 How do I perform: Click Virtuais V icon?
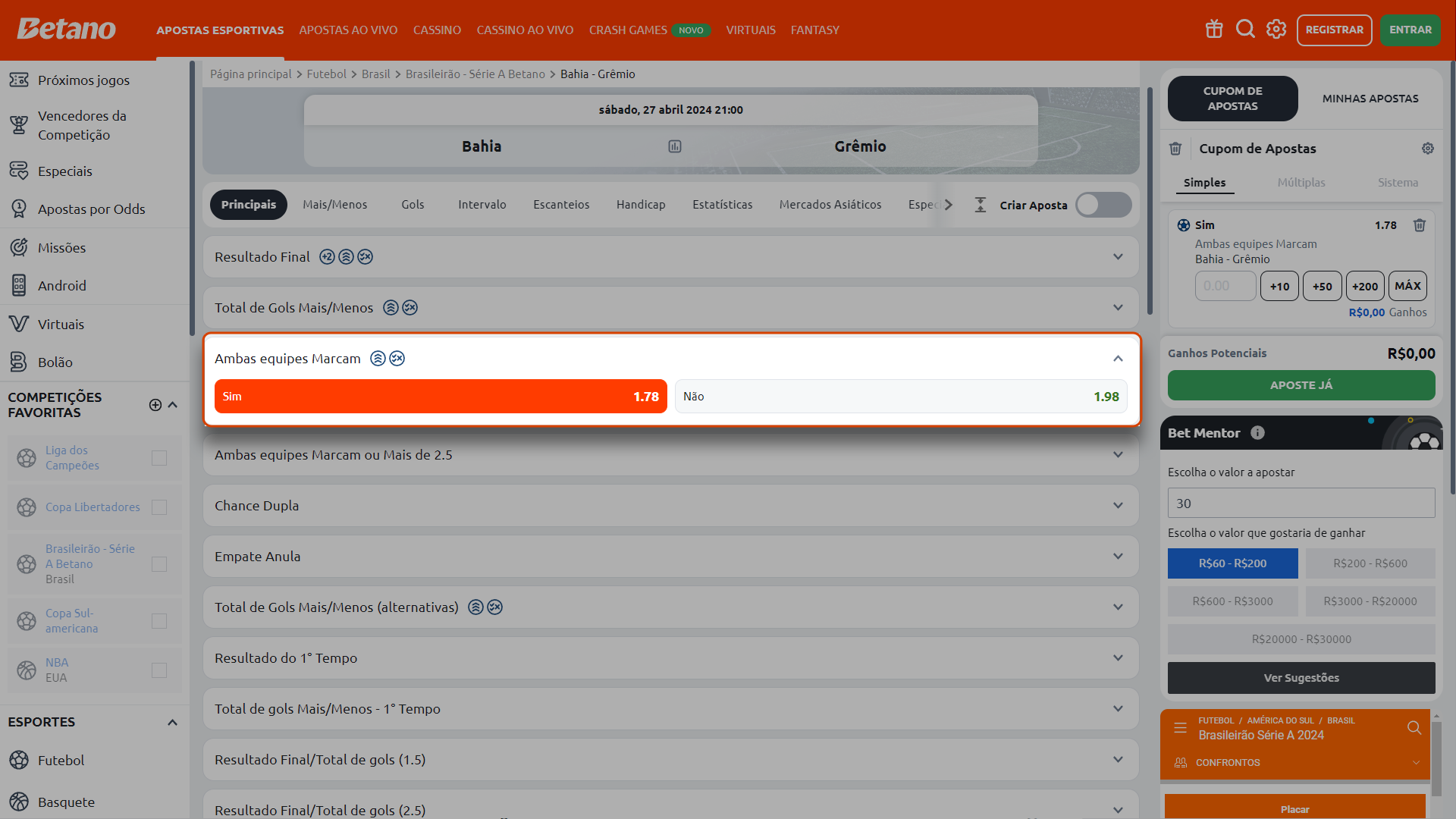point(19,324)
